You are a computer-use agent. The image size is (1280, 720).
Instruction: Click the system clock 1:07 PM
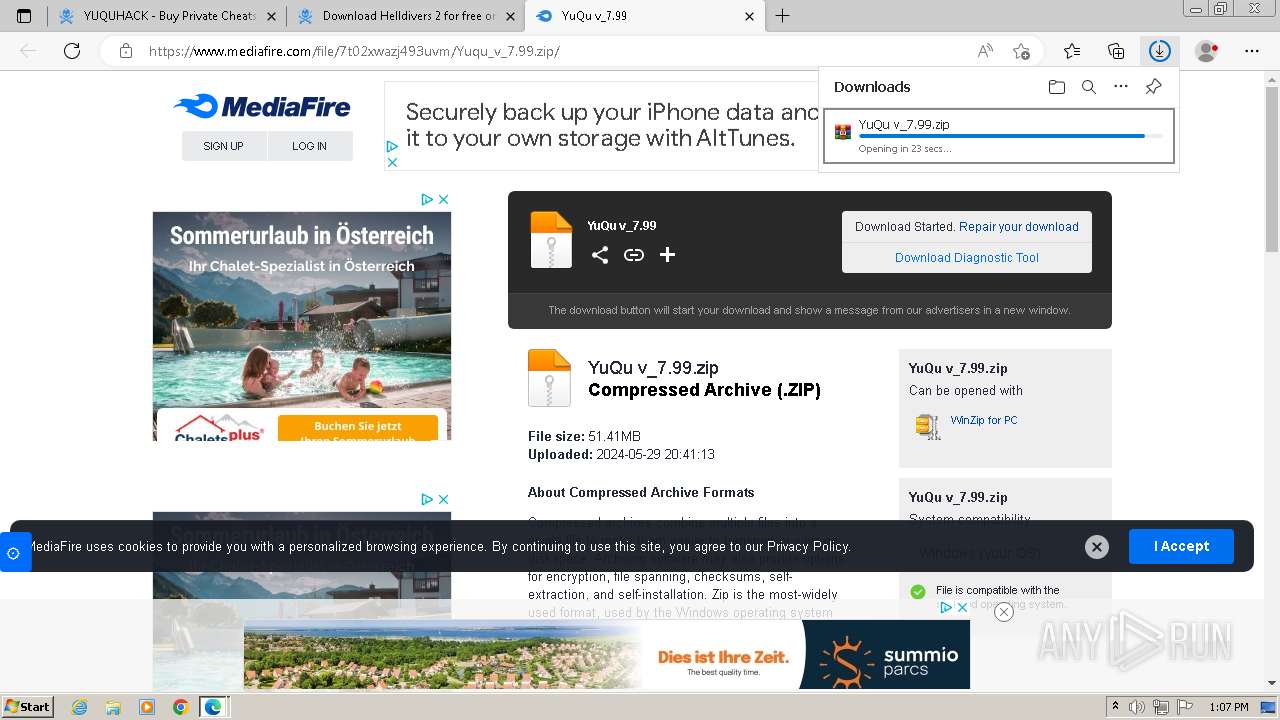(1229, 707)
